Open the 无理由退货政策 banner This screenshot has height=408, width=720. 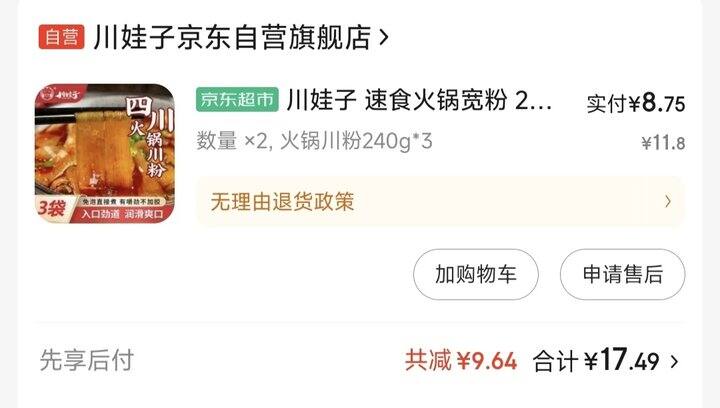click(440, 201)
